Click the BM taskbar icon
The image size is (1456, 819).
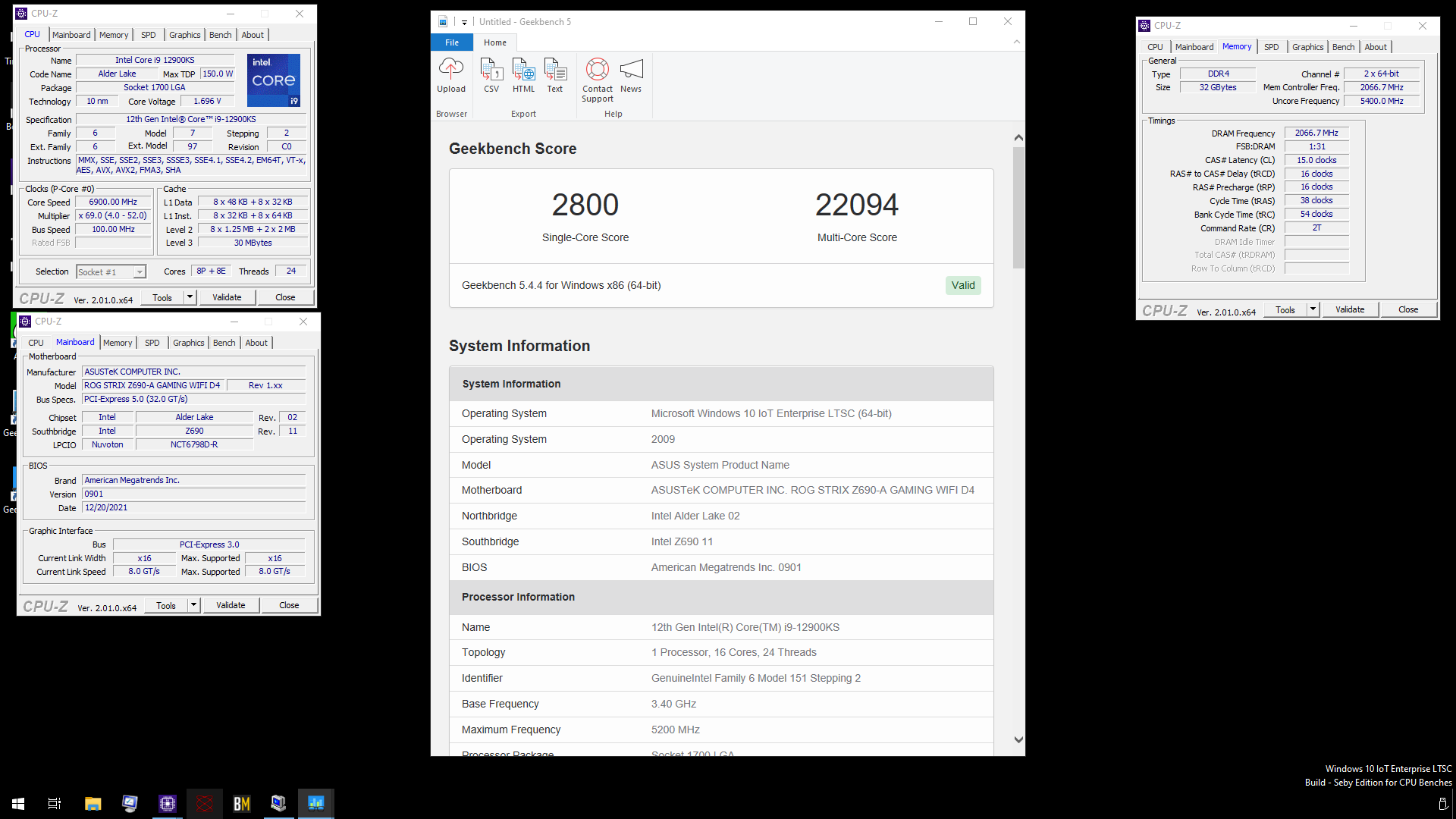[x=242, y=803]
